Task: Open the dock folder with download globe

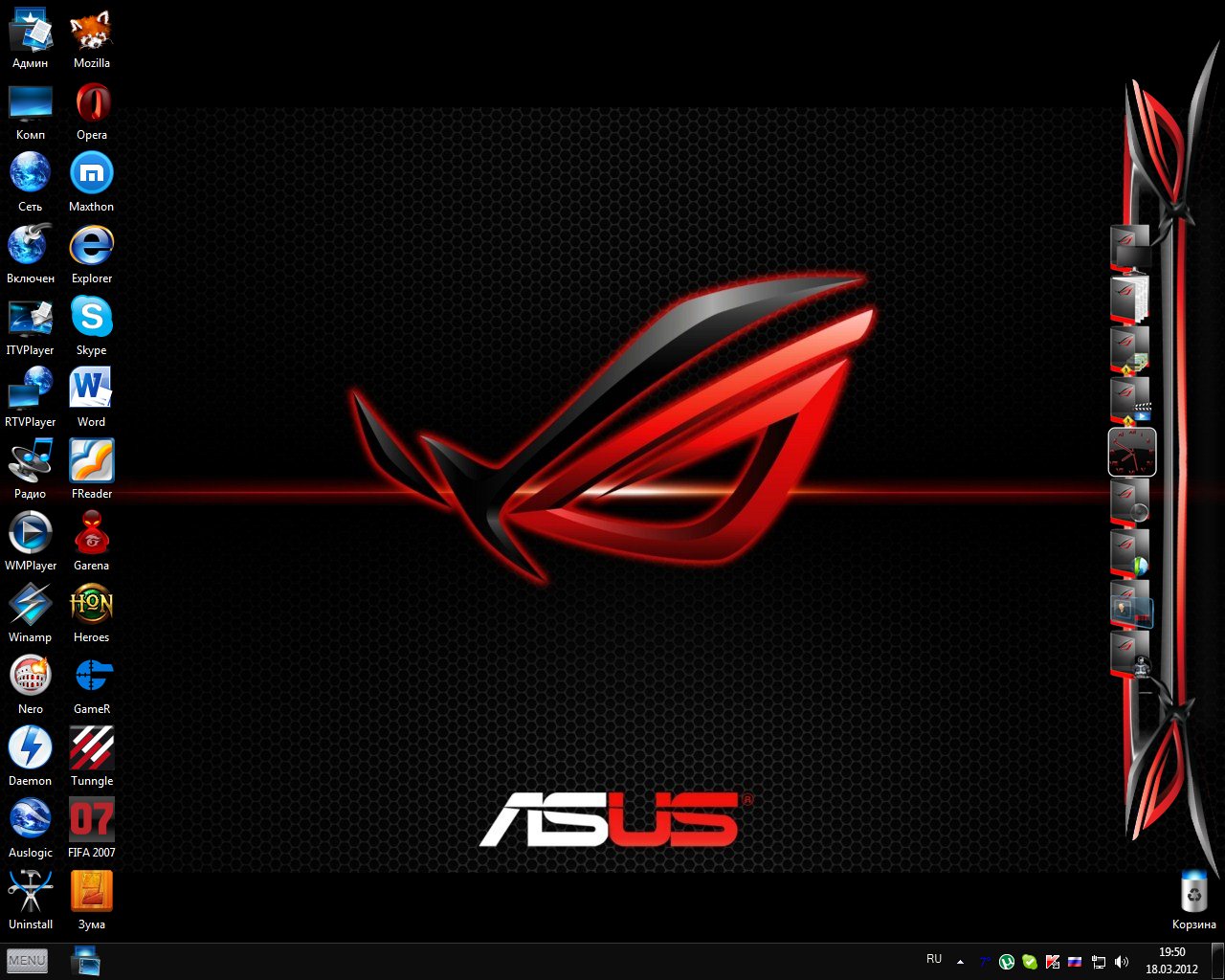Action: (x=1130, y=553)
